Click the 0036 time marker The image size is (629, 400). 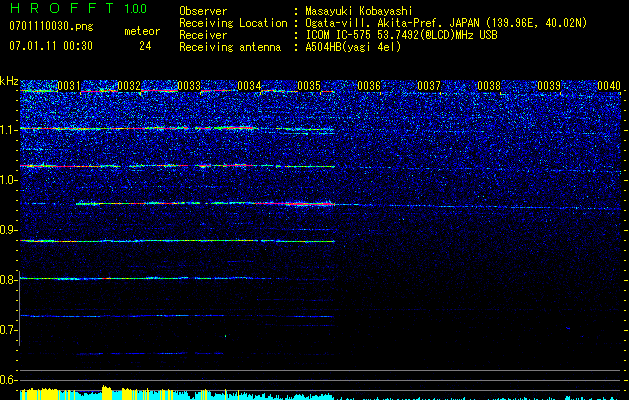369,86
